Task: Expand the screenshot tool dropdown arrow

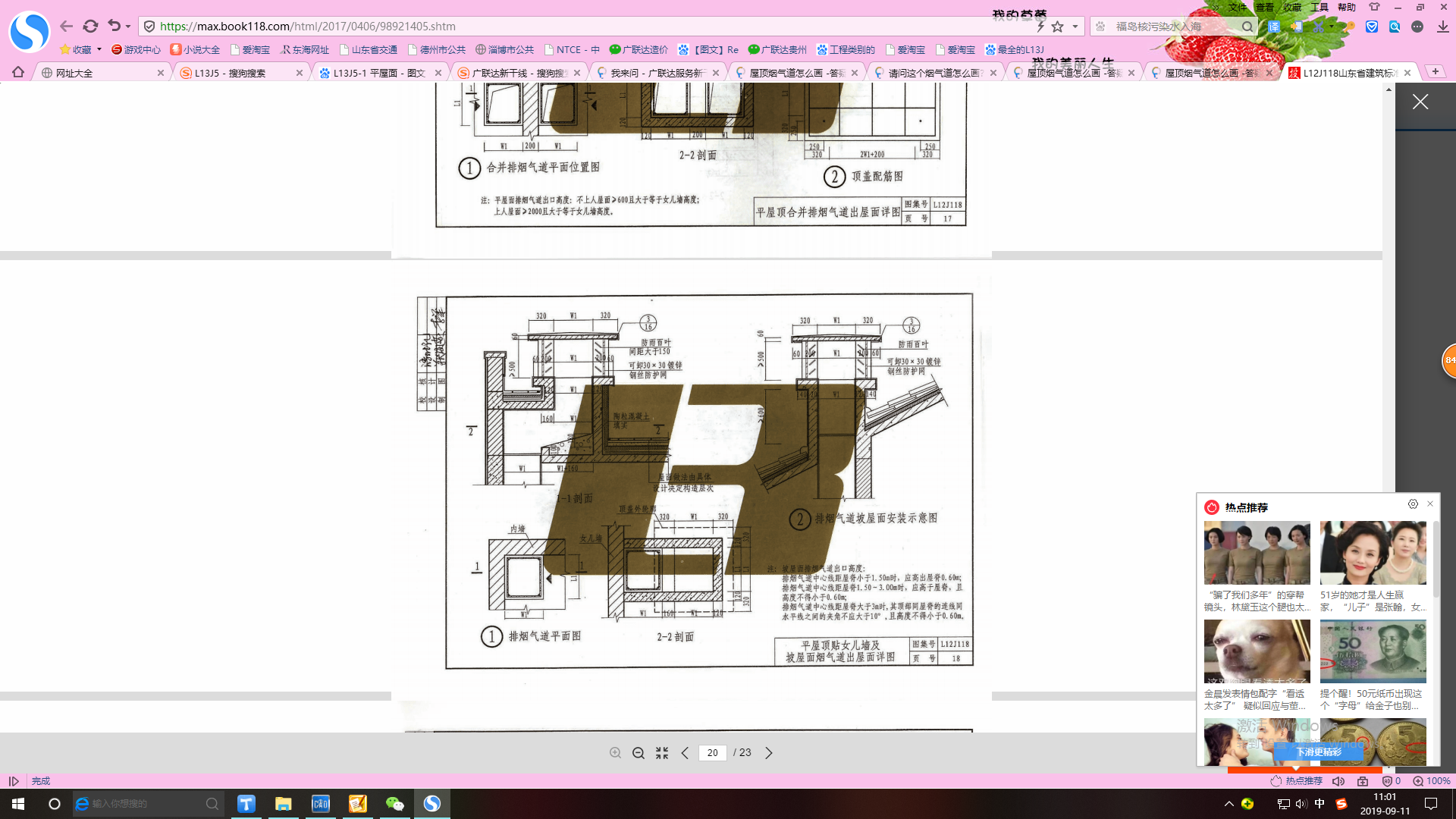Action: (1332, 27)
